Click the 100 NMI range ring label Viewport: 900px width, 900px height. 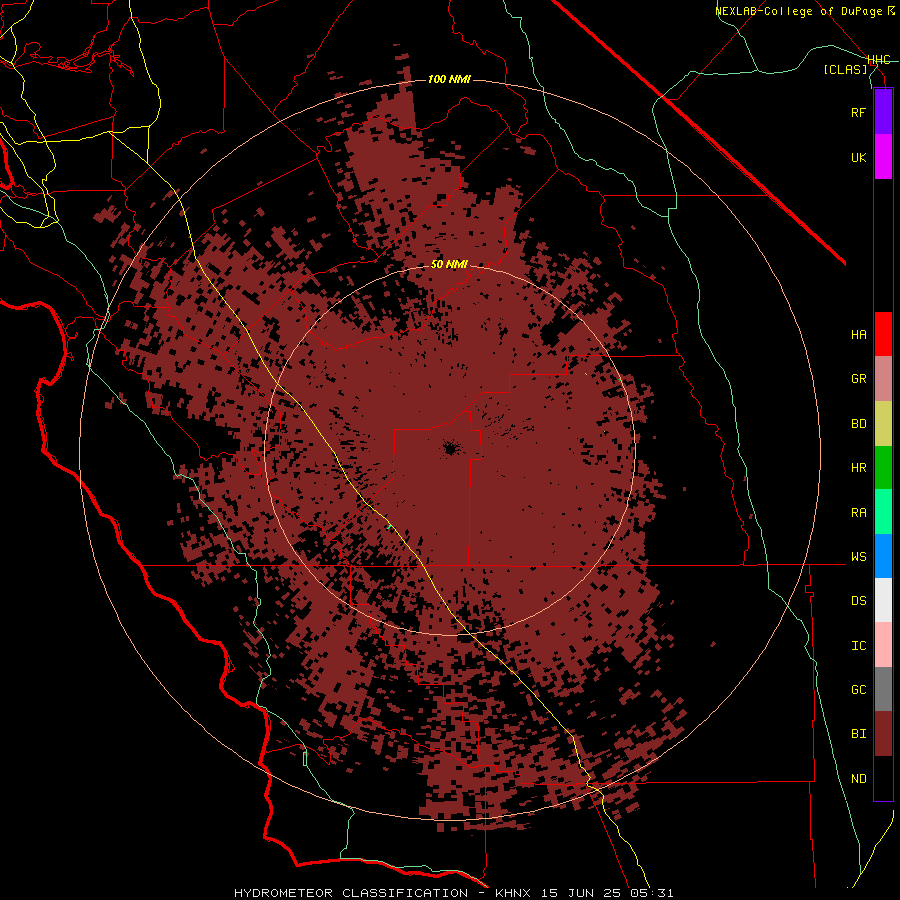click(x=449, y=79)
